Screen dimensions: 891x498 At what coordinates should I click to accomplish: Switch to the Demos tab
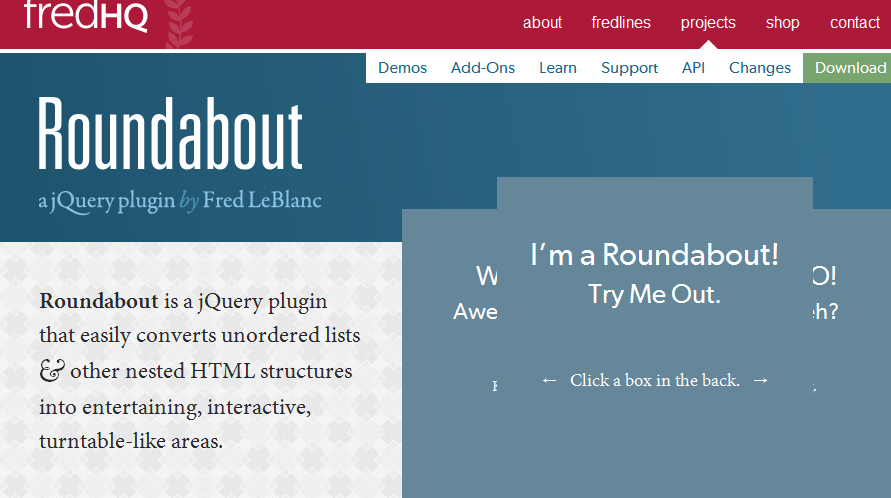pyautogui.click(x=402, y=68)
